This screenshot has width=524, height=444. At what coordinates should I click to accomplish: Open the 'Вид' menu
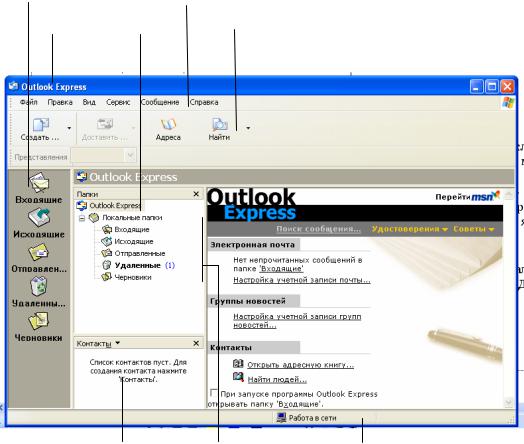tap(89, 102)
